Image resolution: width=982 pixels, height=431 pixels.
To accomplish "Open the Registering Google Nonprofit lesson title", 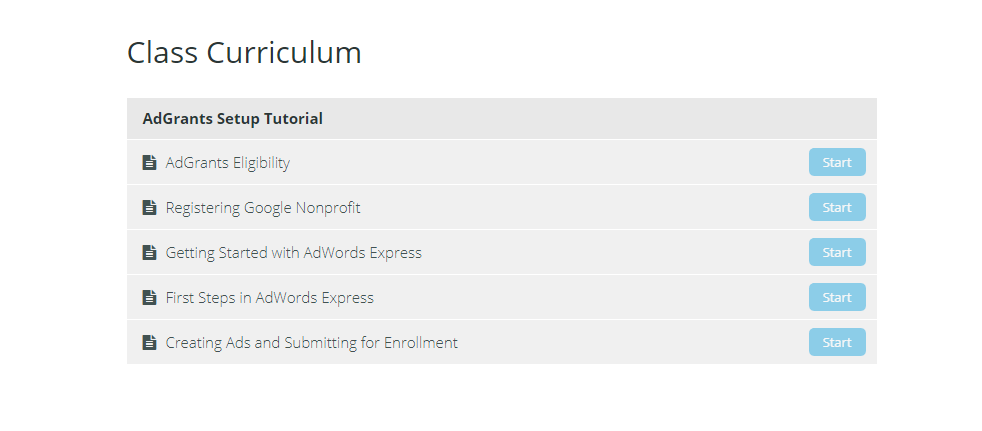I will (262, 208).
